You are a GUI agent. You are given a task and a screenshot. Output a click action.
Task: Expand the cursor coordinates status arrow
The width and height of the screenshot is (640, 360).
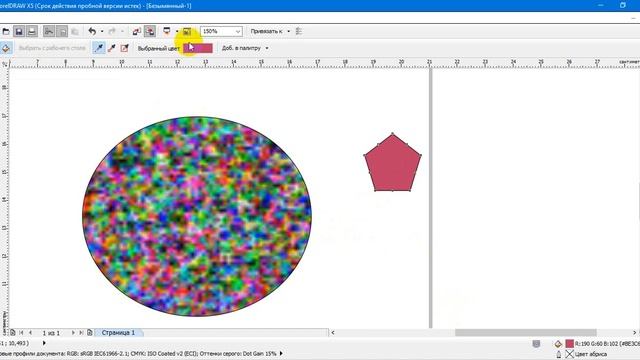tap(44, 343)
